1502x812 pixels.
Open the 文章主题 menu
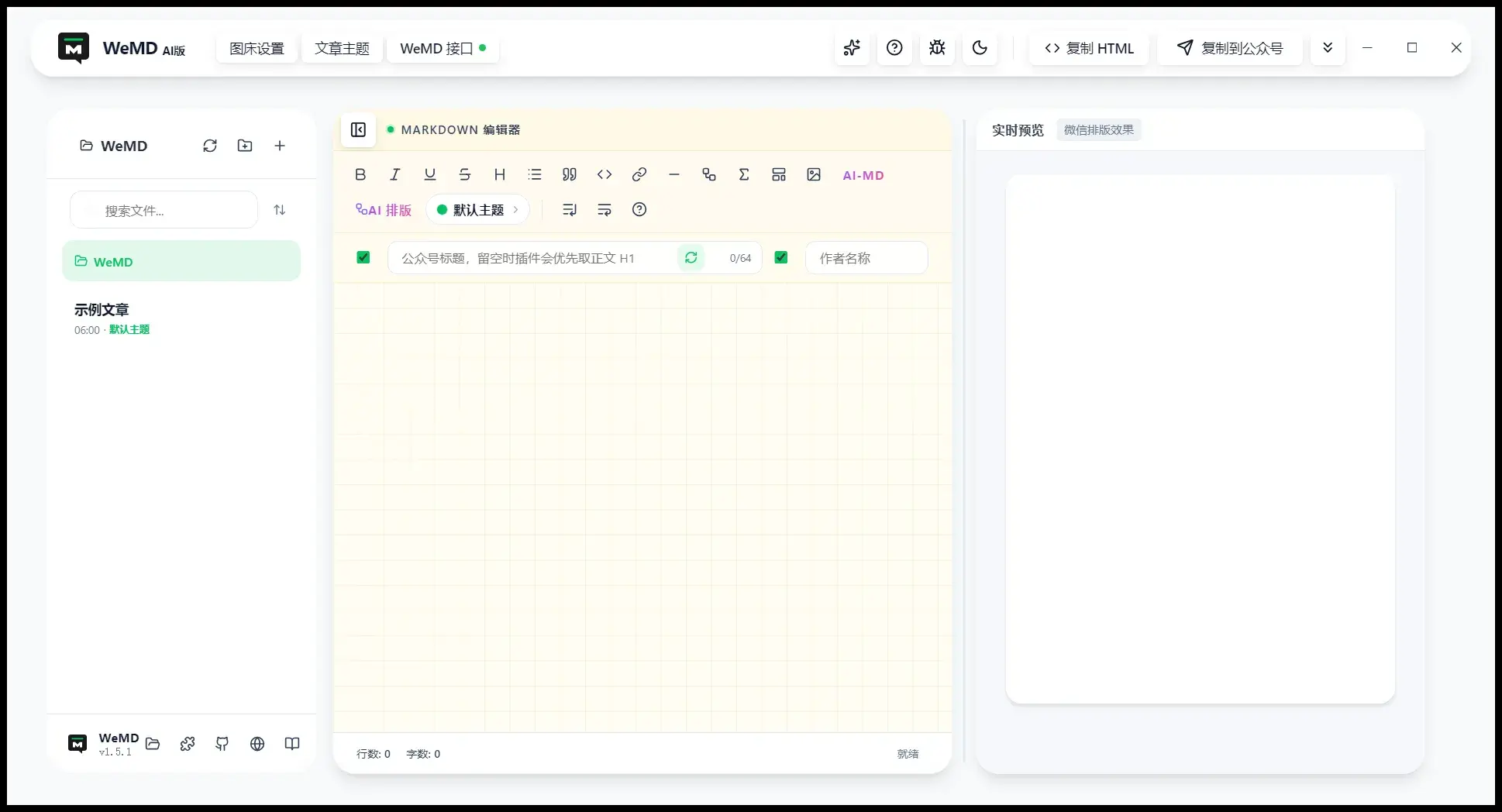click(342, 49)
